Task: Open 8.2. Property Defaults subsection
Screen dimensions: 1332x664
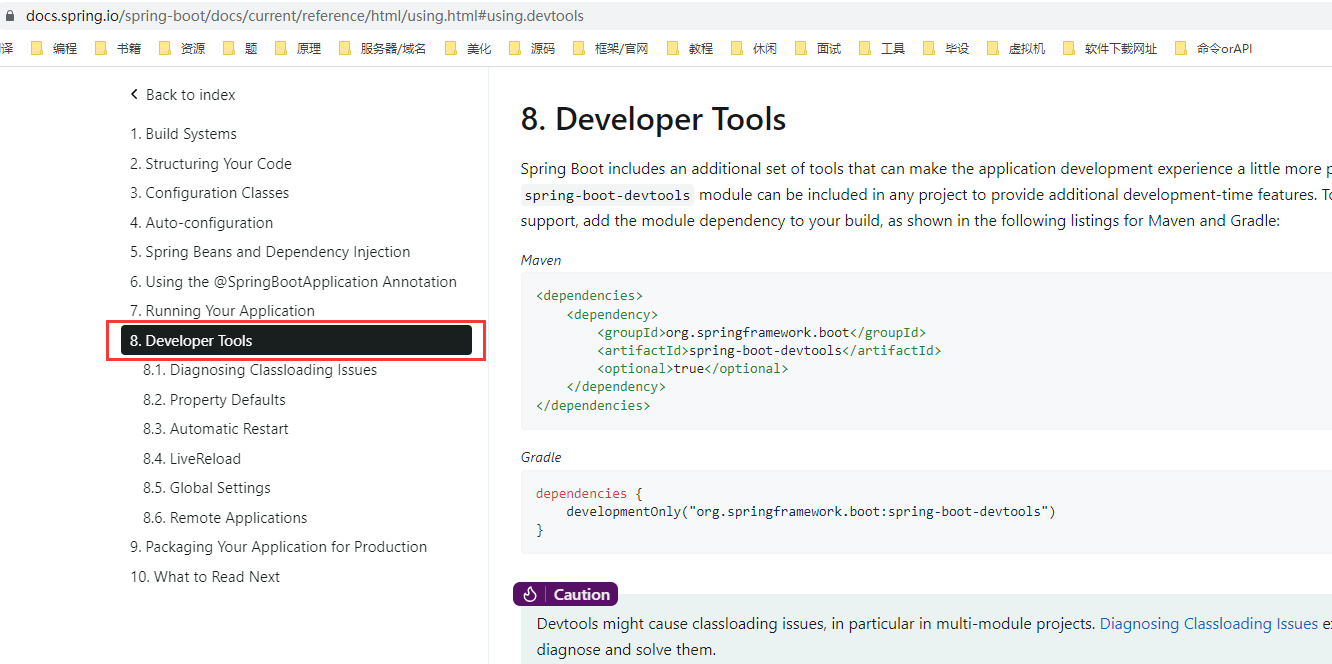Action: pyautogui.click(x=214, y=400)
